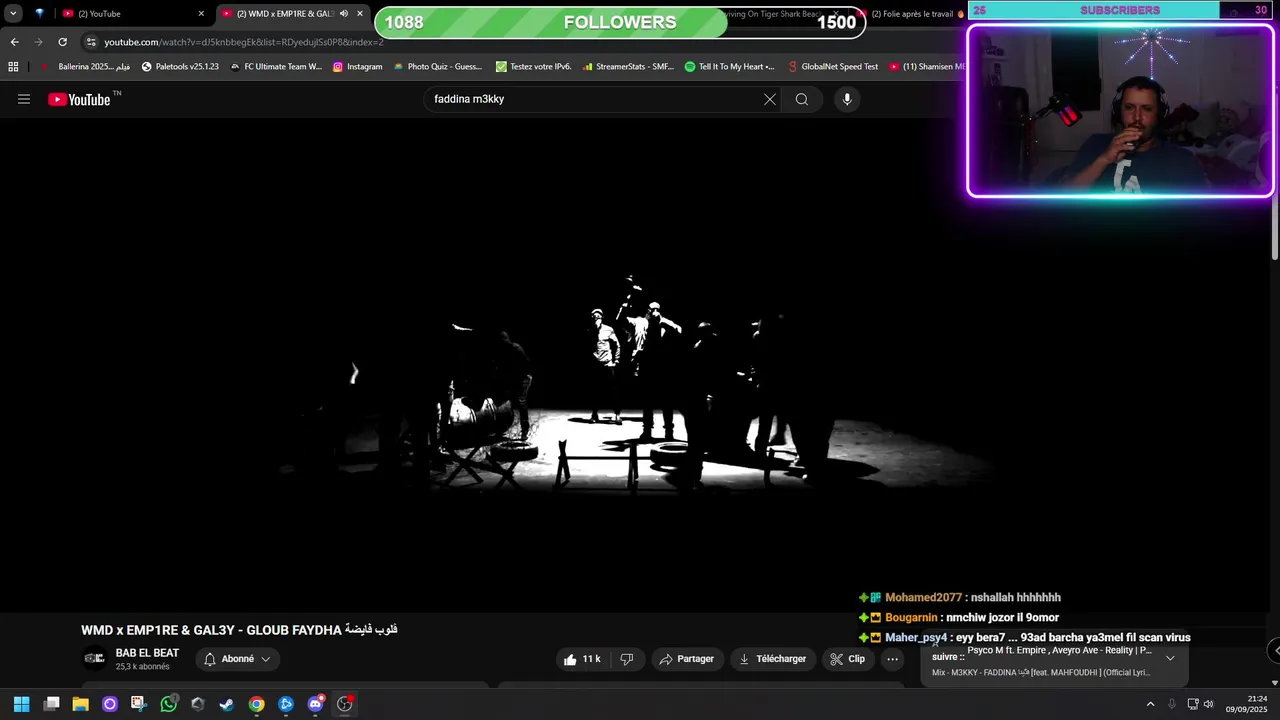Open the (11) Shamisen bookmark

(x=926, y=67)
